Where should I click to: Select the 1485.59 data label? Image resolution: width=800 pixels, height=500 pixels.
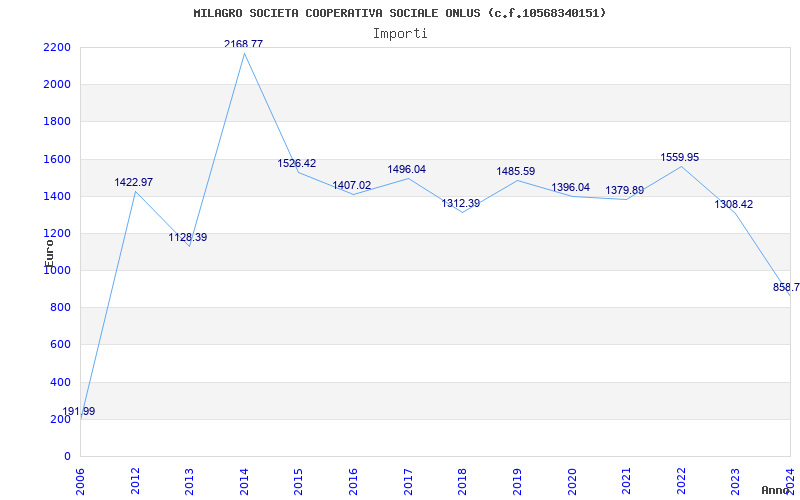(516, 171)
